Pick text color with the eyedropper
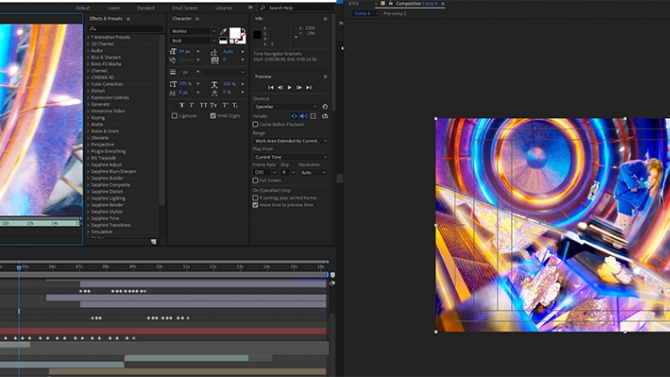670x377 pixels. click(223, 32)
